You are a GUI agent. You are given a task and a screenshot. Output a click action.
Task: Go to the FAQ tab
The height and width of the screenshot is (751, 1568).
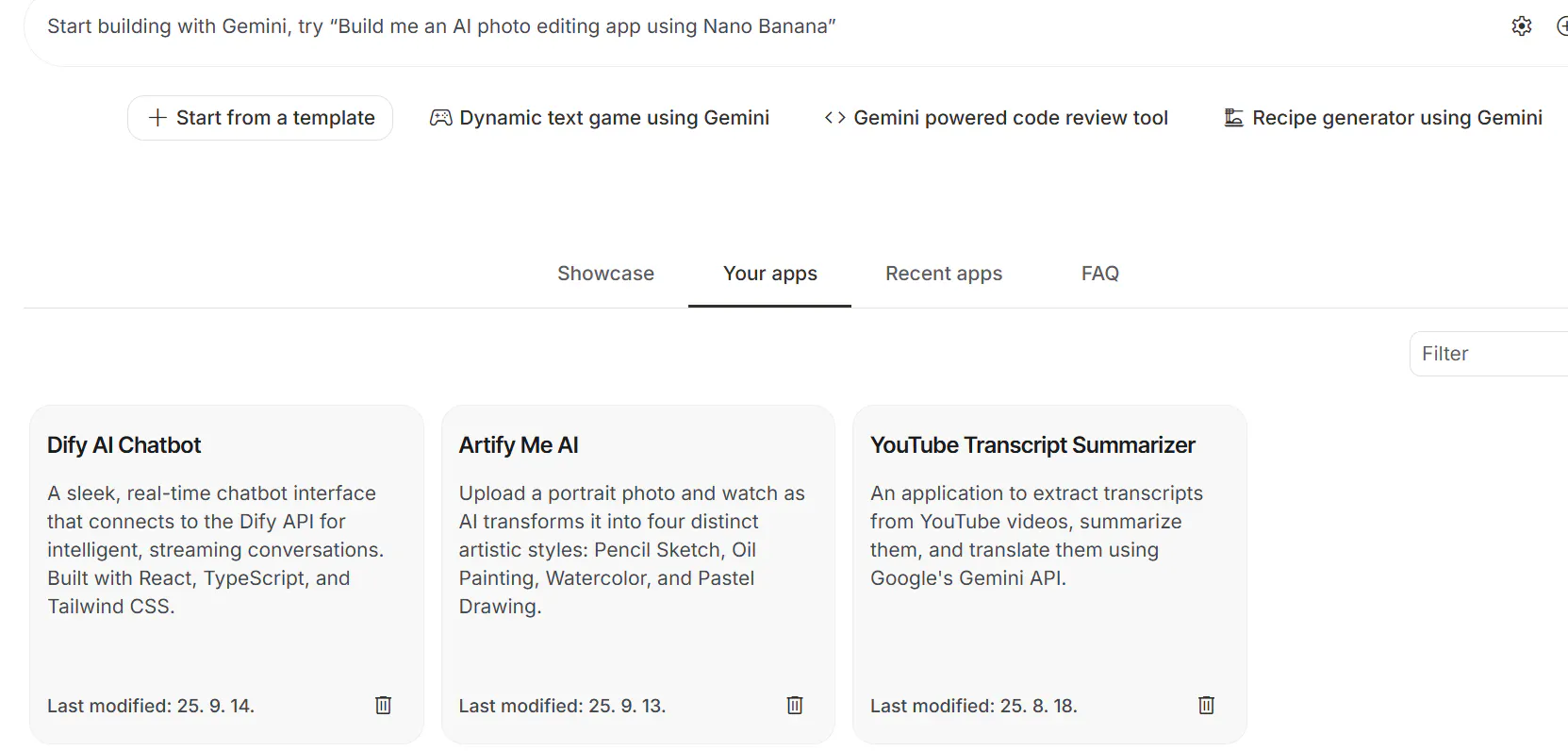tap(1099, 274)
